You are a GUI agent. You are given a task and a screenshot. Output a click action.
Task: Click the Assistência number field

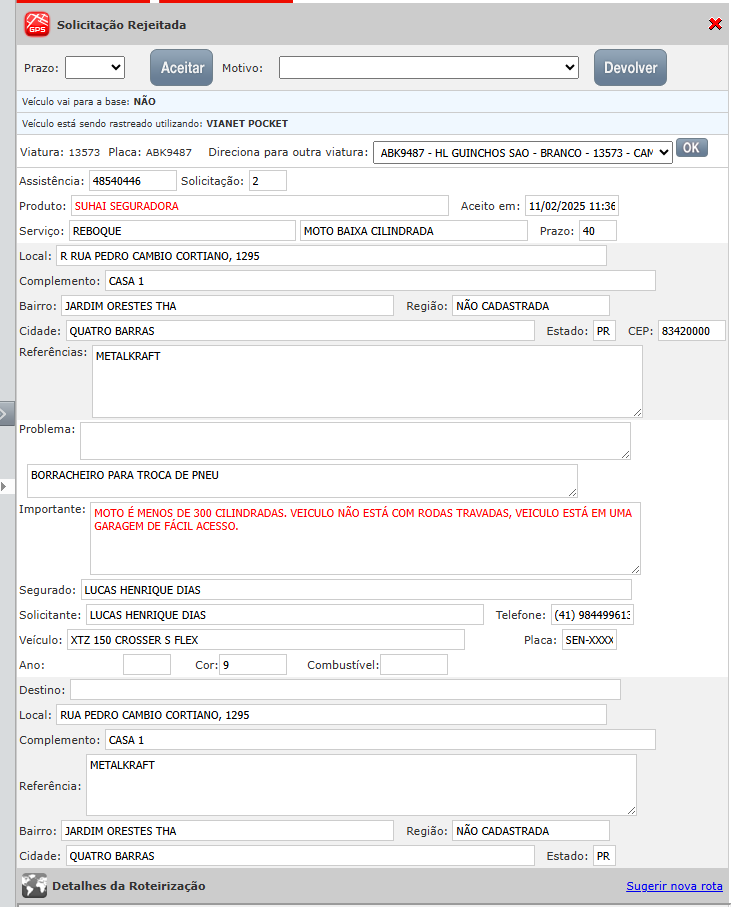click(131, 181)
